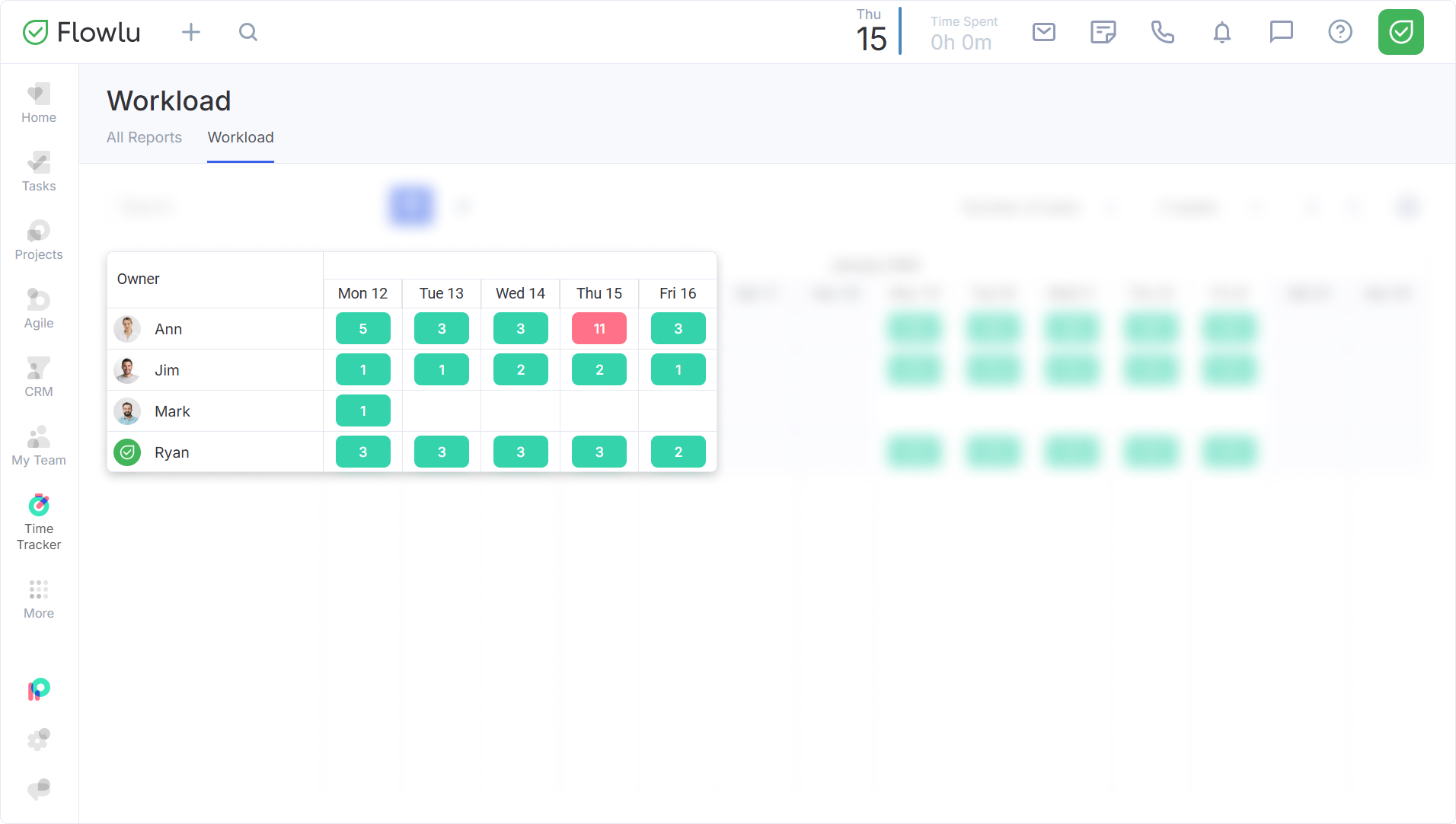This screenshot has height=824, width=1456.
Task: Open the search magnifier icon
Action: 248,32
